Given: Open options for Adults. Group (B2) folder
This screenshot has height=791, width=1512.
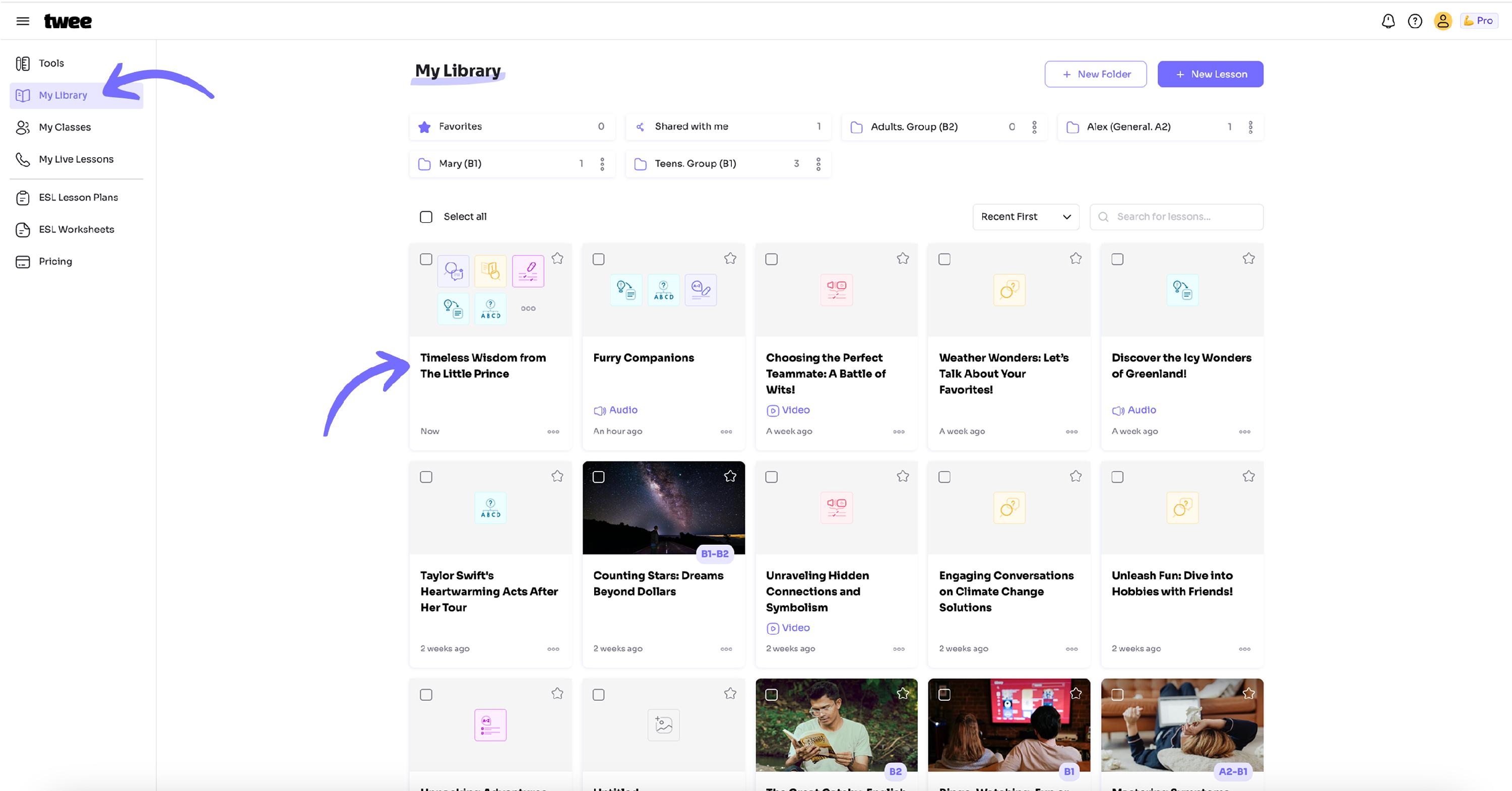Looking at the screenshot, I should pyautogui.click(x=1034, y=127).
